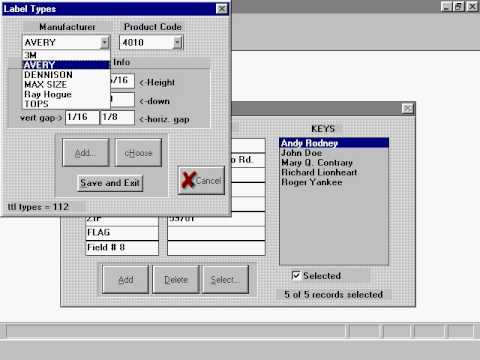The image size is (480, 360).
Task: Click the horiz gap field showing 1/8
Action: pos(117,117)
